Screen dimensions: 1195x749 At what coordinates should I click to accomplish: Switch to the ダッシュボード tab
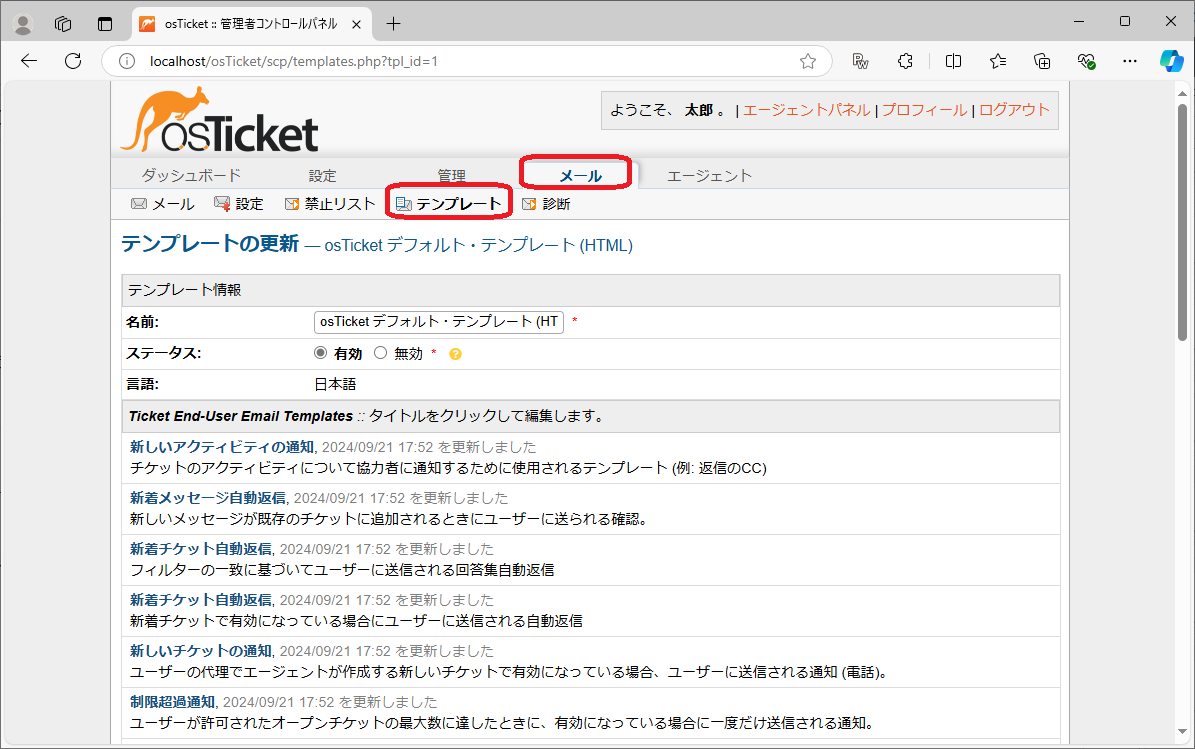(190, 174)
